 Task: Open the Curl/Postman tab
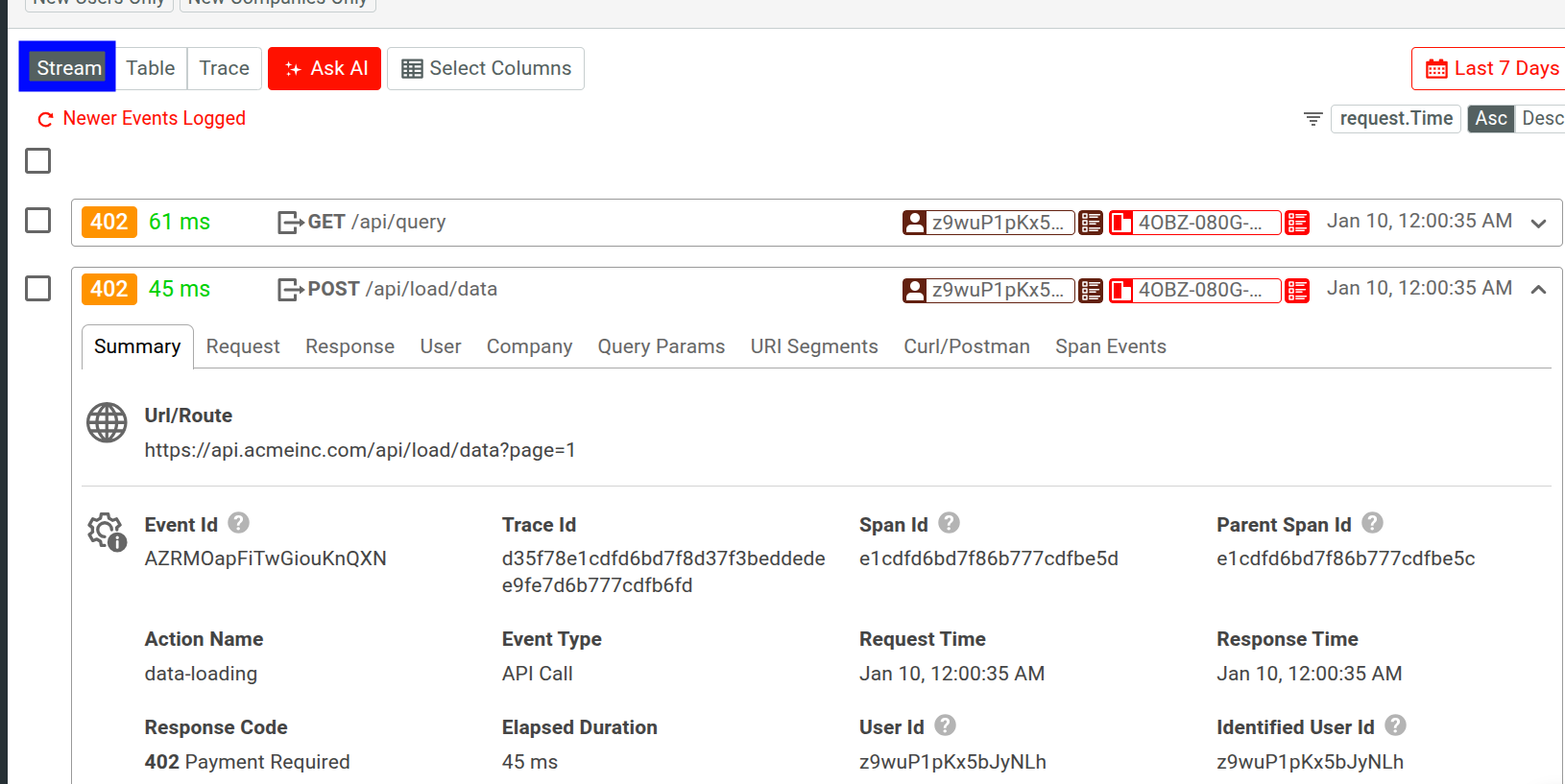pos(967,346)
